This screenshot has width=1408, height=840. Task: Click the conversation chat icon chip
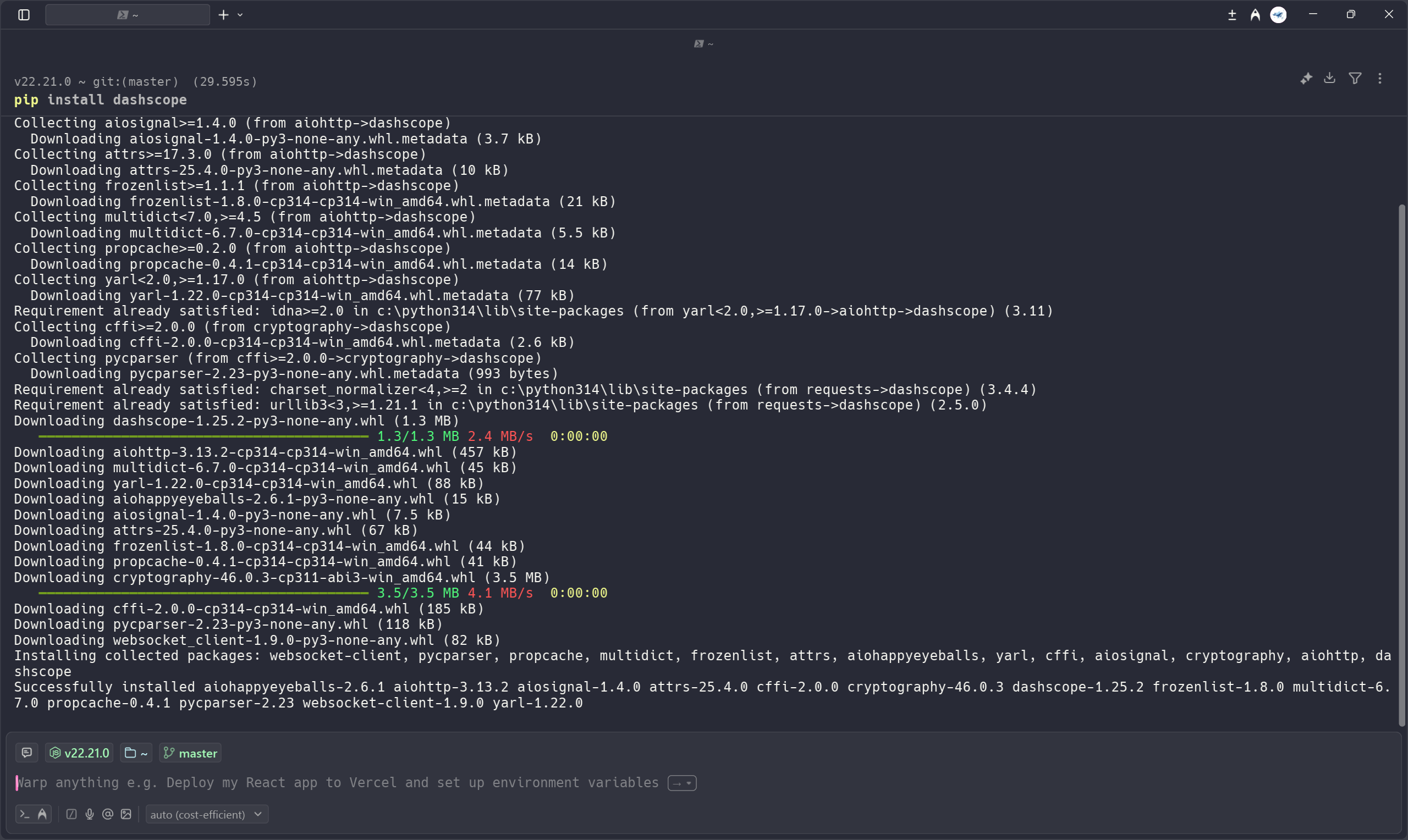tap(26, 753)
